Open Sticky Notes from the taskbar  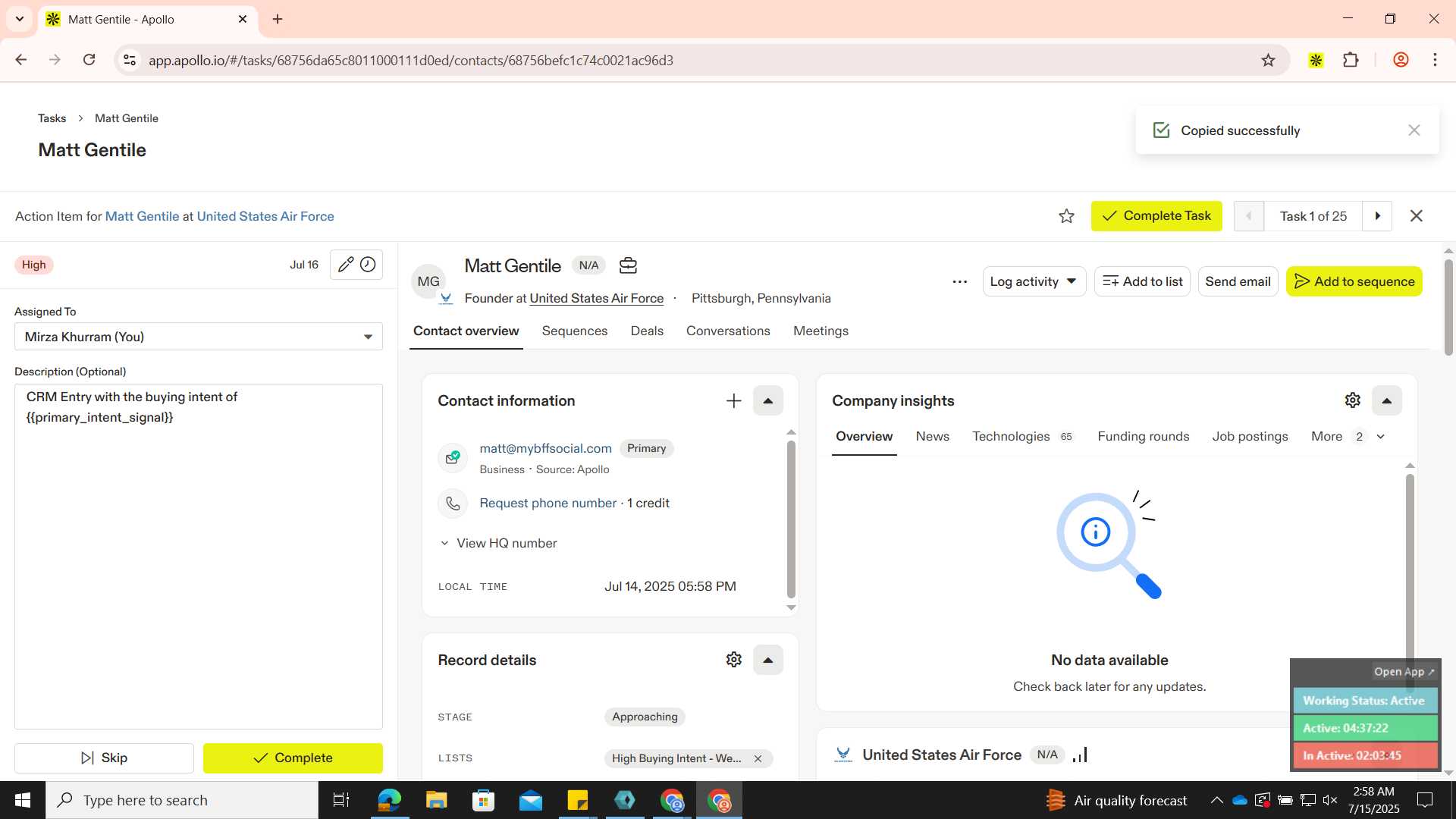(578, 800)
